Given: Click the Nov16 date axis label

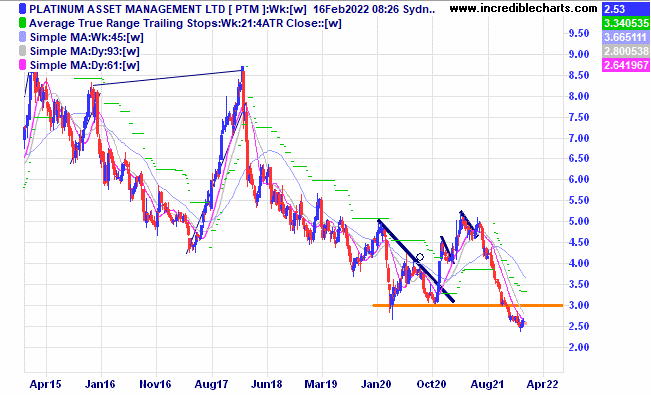Looking at the screenshot, I should pyautogui.click(x=155, y=384).
